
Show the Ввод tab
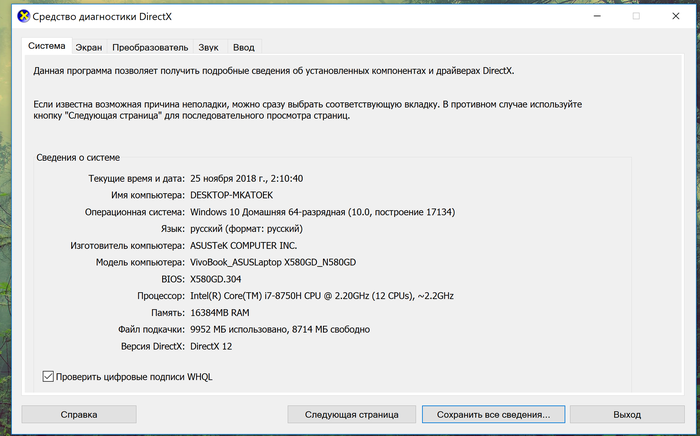pyautogui.click(x=244, y=47)
